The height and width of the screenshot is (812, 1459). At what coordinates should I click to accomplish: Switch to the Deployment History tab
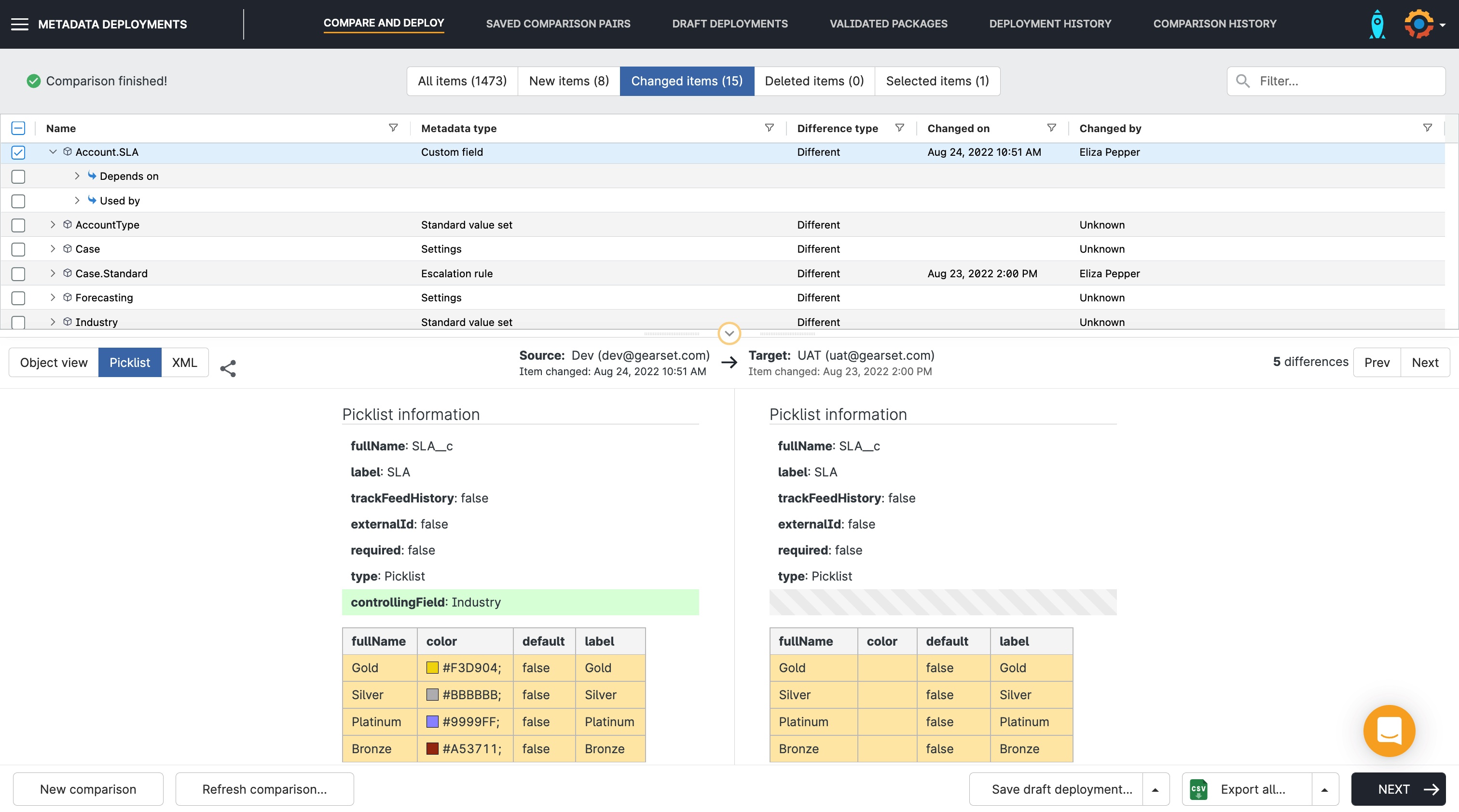(x=1050, y=24)
